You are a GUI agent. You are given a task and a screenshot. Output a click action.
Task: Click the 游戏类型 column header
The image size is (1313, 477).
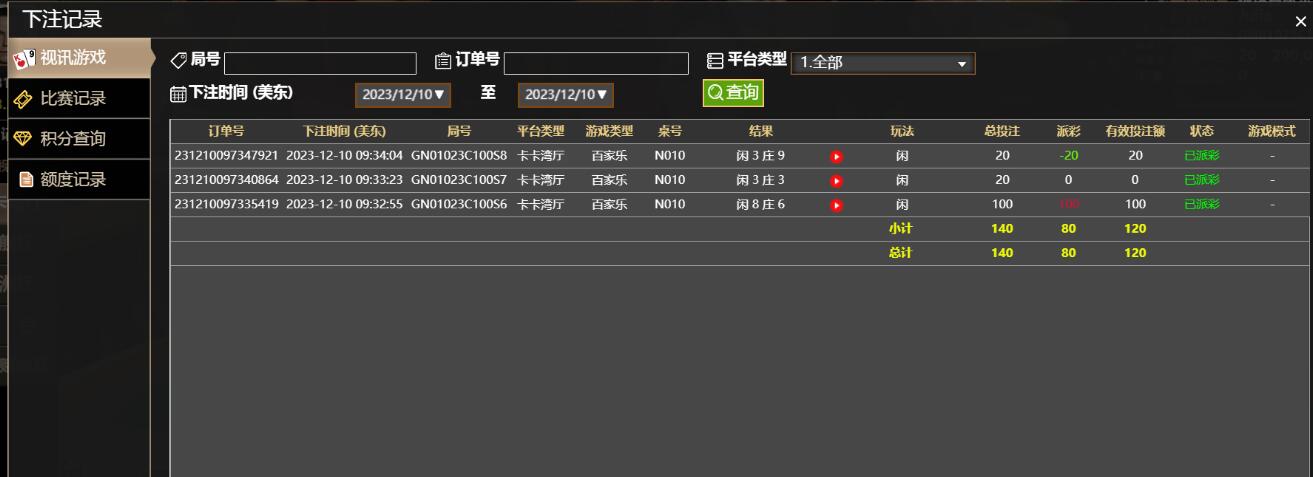(x=609, y=131)
